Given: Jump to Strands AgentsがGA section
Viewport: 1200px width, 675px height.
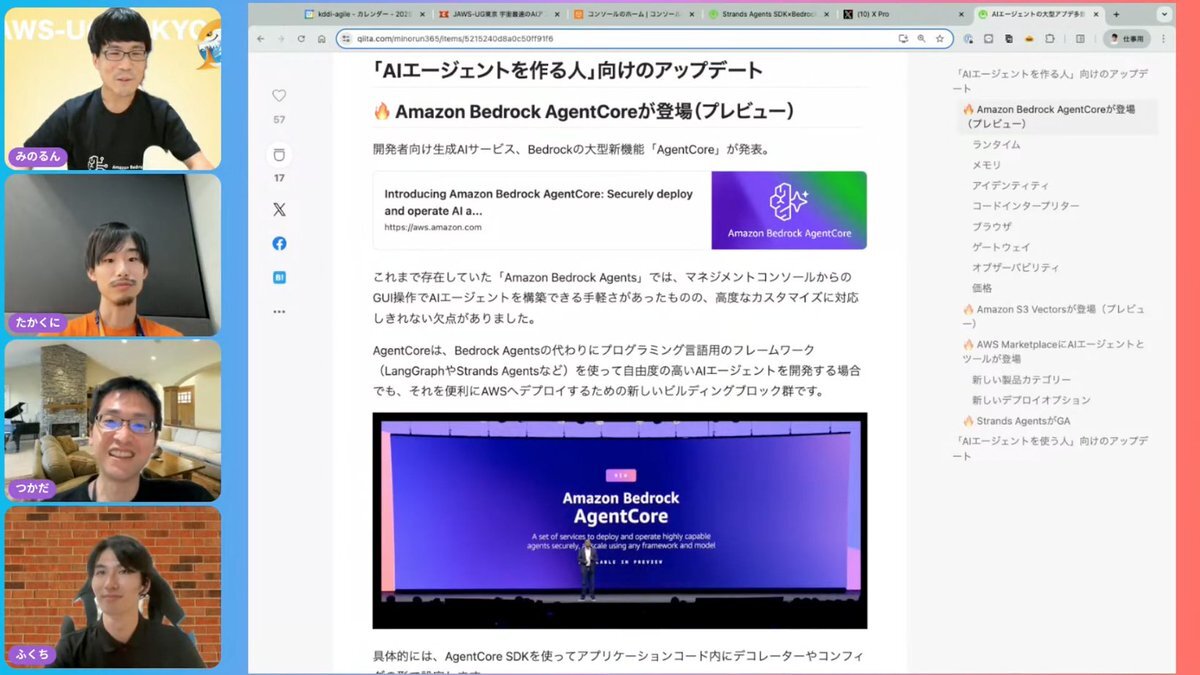Looking at the screenshot, I should 1016,421.
